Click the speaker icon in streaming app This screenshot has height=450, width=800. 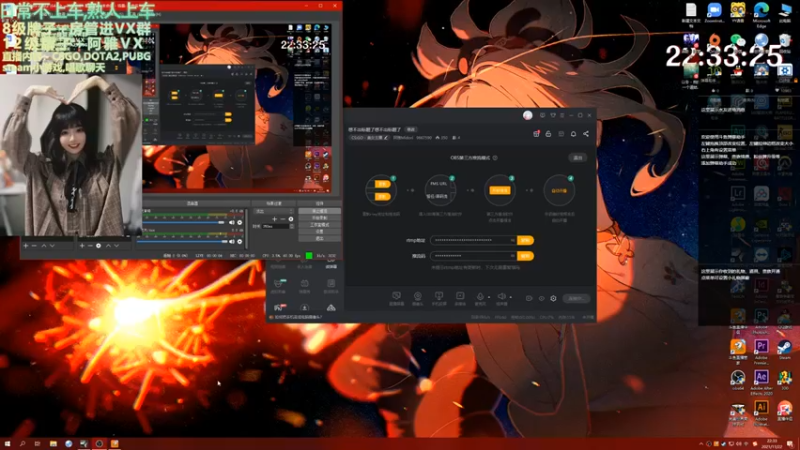pos(502,297)
